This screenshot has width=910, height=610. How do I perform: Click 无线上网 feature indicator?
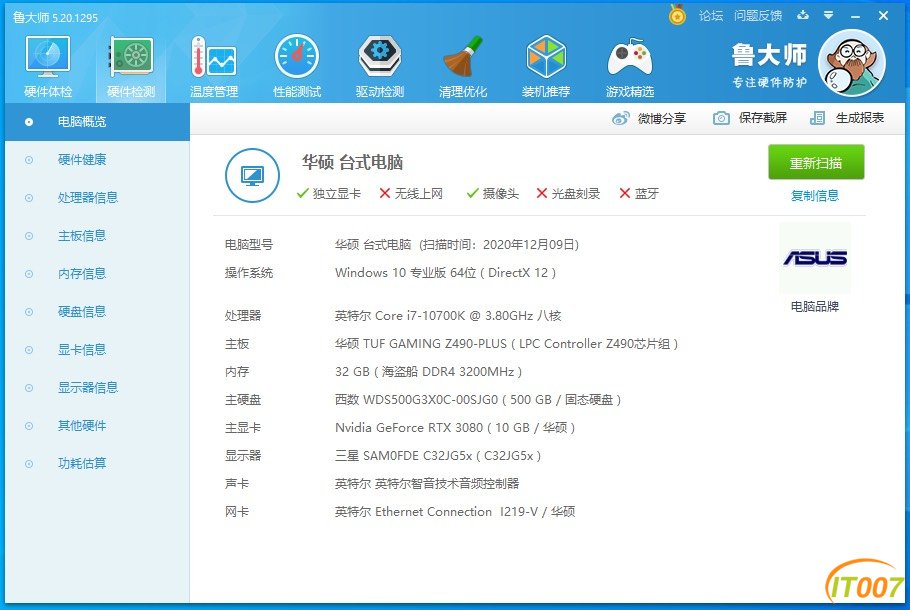(411, 193)
